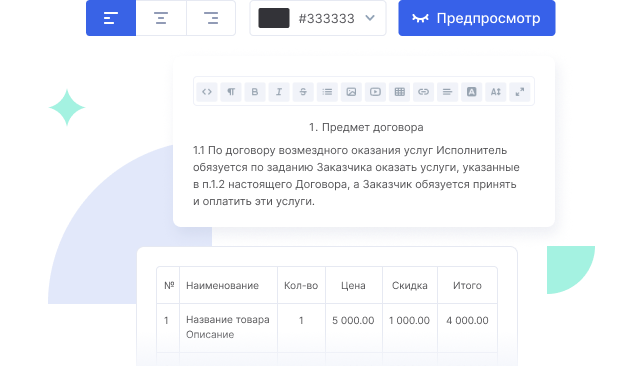Image resolution: width=642 pixels, height=366 pixels.
Task: Click the price cell '5 000.00'
Action: tap(353, 320)
